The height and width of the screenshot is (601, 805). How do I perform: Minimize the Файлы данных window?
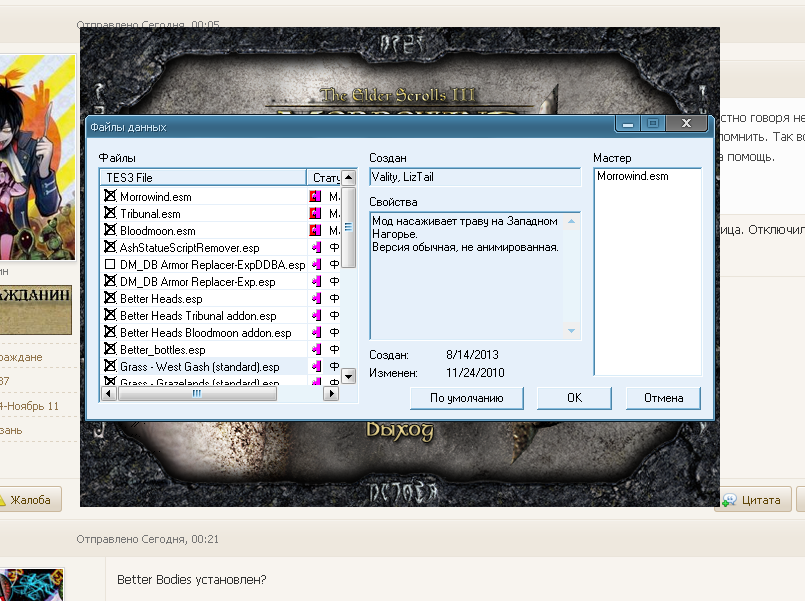tap(627, 124)
